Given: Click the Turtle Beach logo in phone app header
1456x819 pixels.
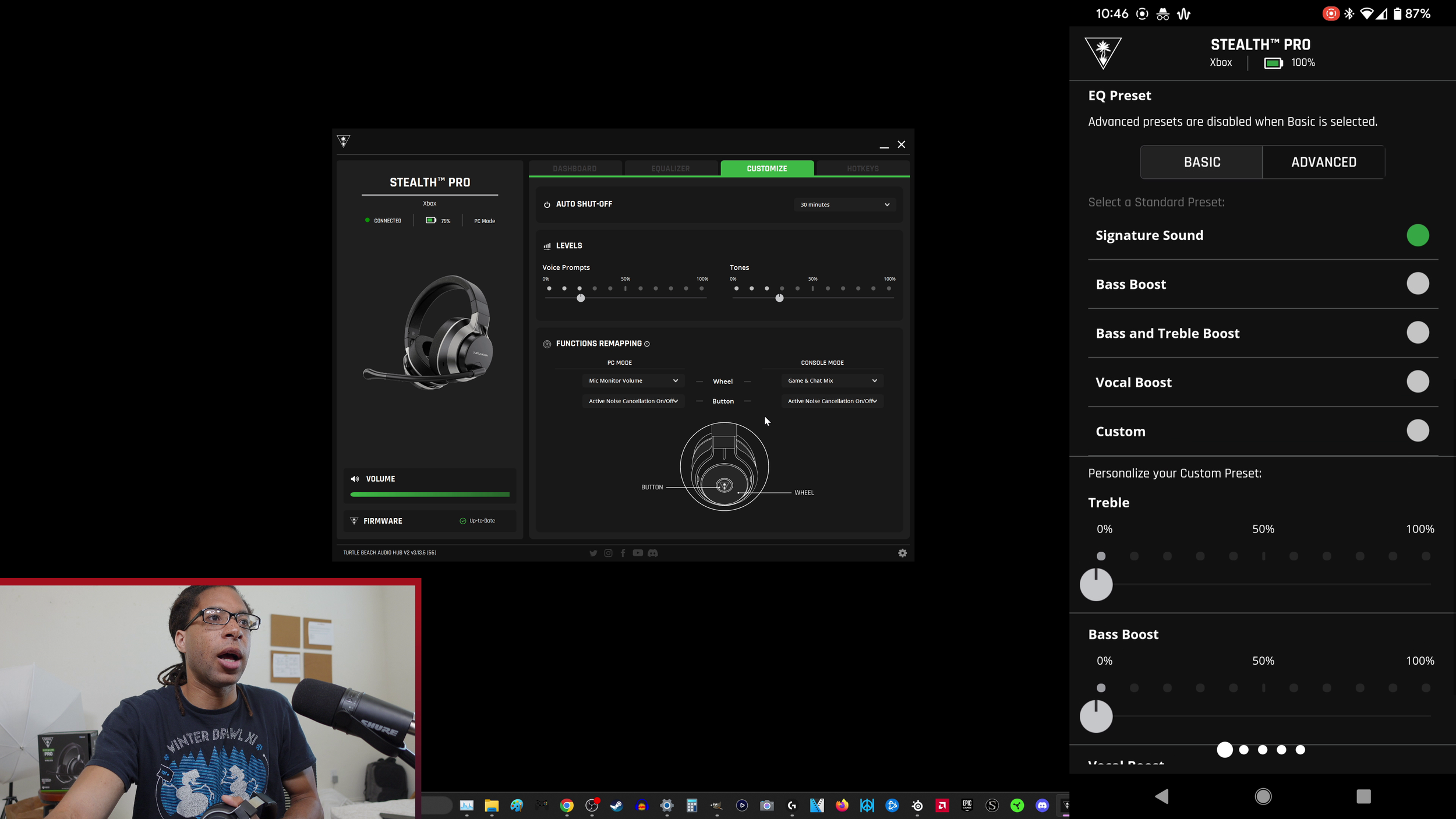Looking at the screenshot, I should point(1102,53).
